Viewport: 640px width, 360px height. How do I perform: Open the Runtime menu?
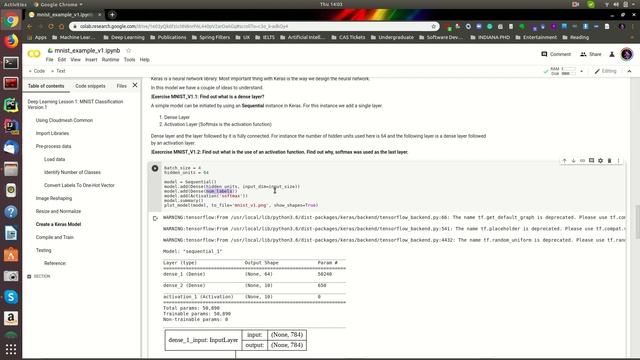coord(110,60)
